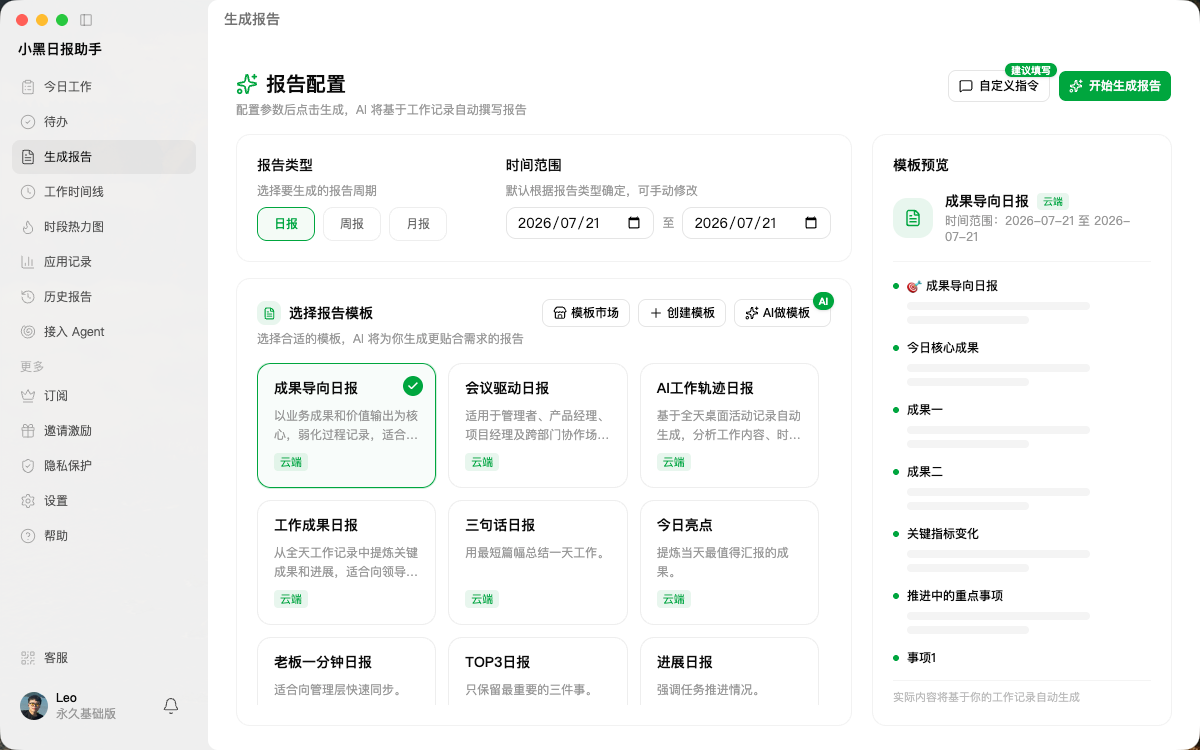The height and width of the screenshot is (750, 1200).
Task: Click 今日核心成果 preview section
Action: coord(942,348)
